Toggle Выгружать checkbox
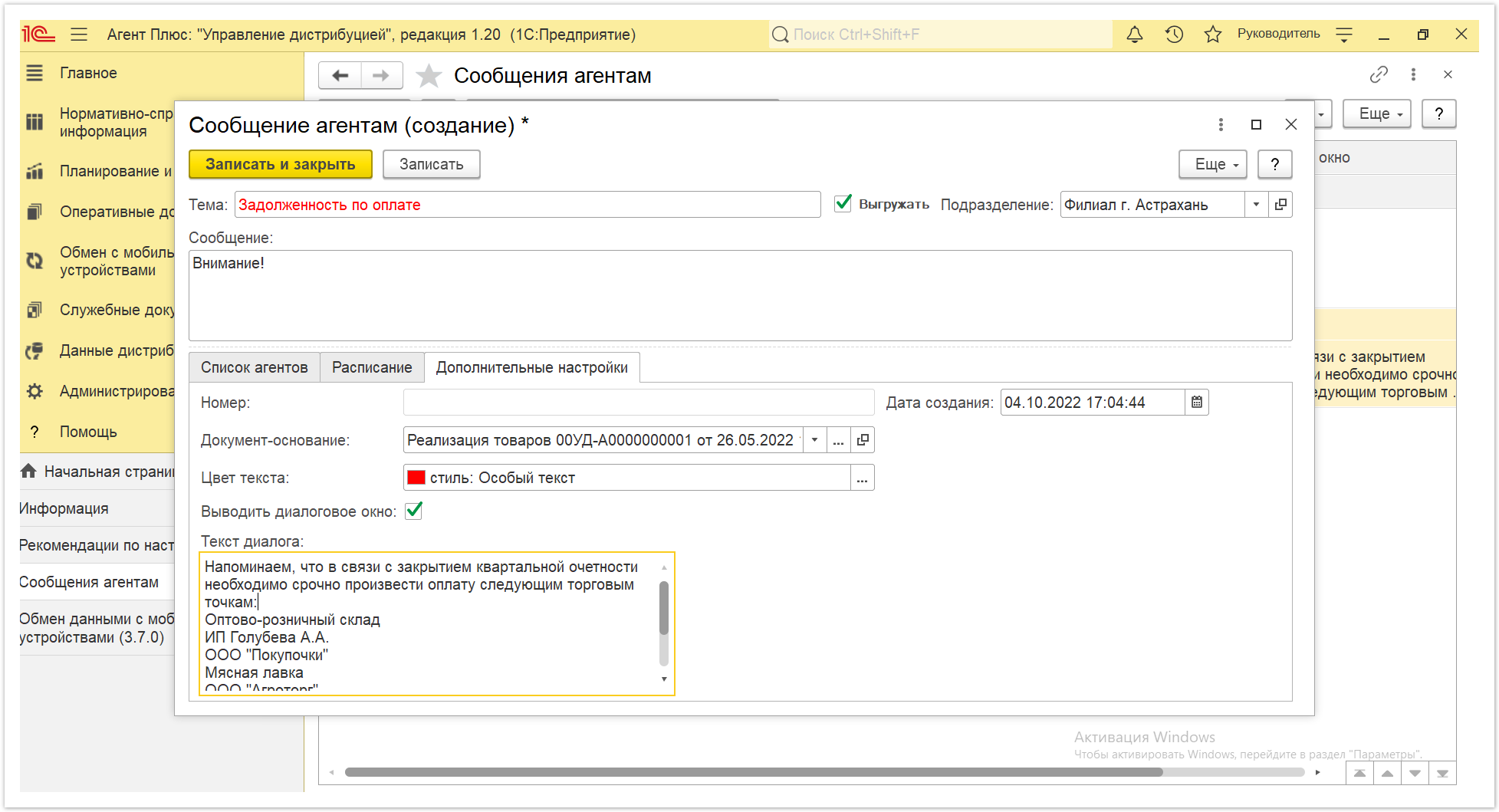The image size is (1499, 812). tap(843, 203)
